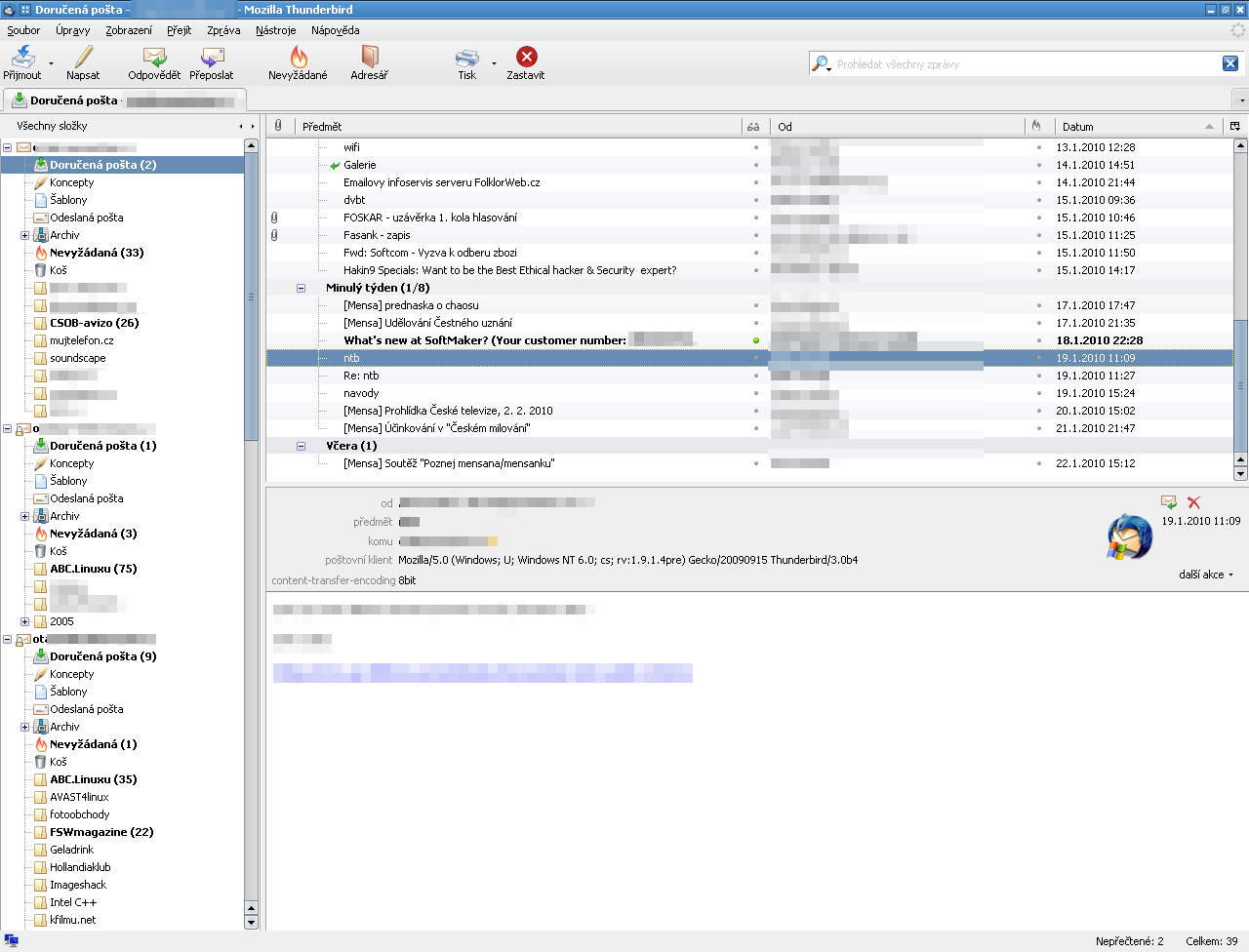This screenshot has height=952, width=1249.
Task: Toggle read status of SoftMaker message
Action: pyautogui.click(x=755, y=340)
